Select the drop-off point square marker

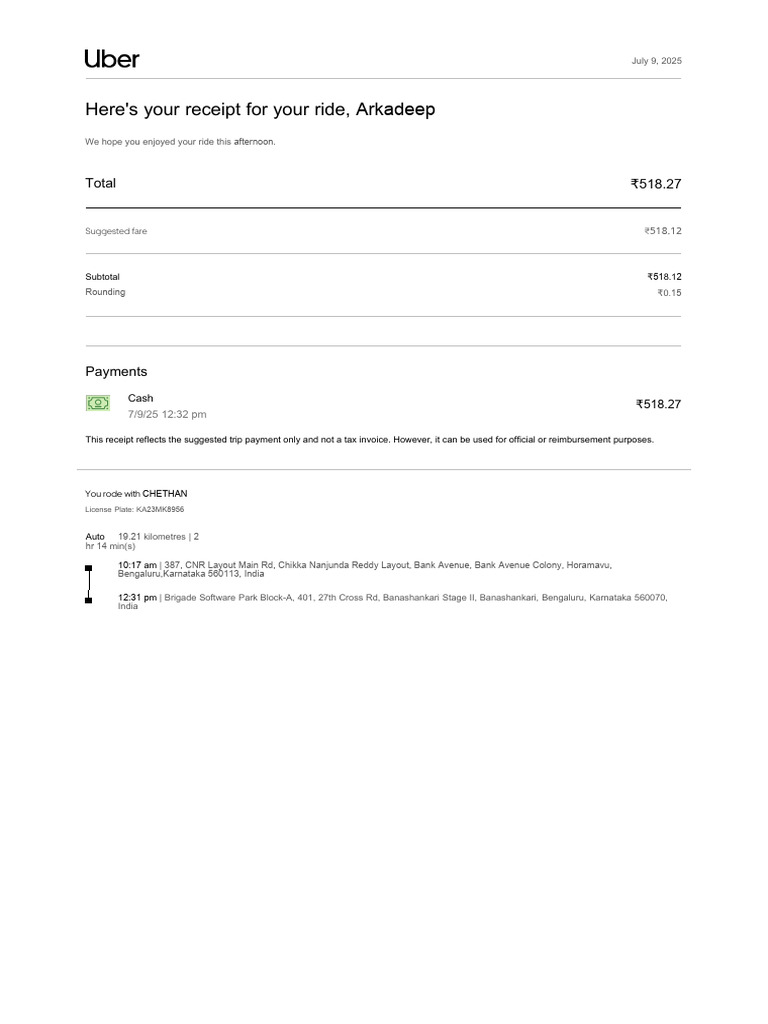88,600
